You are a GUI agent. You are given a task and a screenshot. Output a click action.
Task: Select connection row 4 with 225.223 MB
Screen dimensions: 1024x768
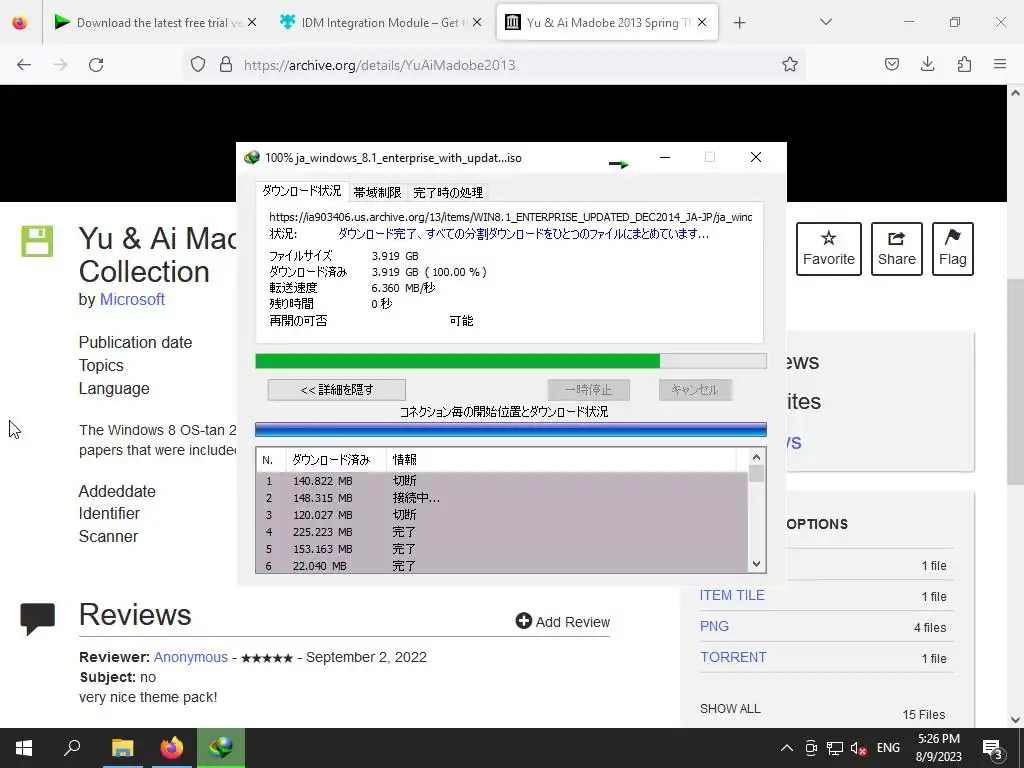pyautogui.click(x=502, y=532)
